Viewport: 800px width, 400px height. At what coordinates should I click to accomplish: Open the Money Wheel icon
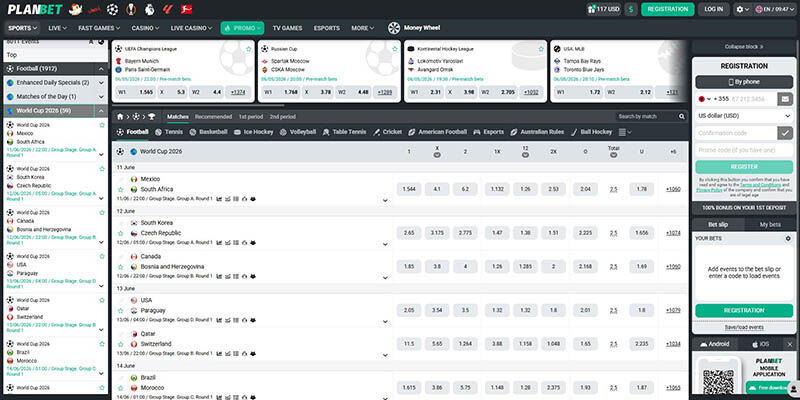394,28
